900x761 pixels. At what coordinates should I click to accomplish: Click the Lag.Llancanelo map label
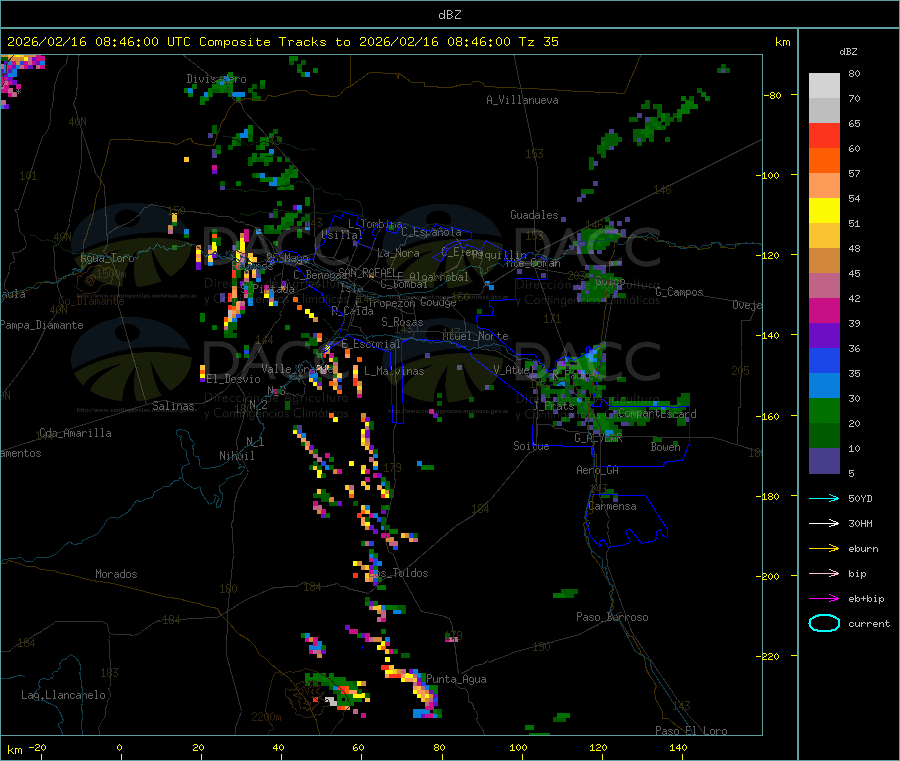pos(63,695)
